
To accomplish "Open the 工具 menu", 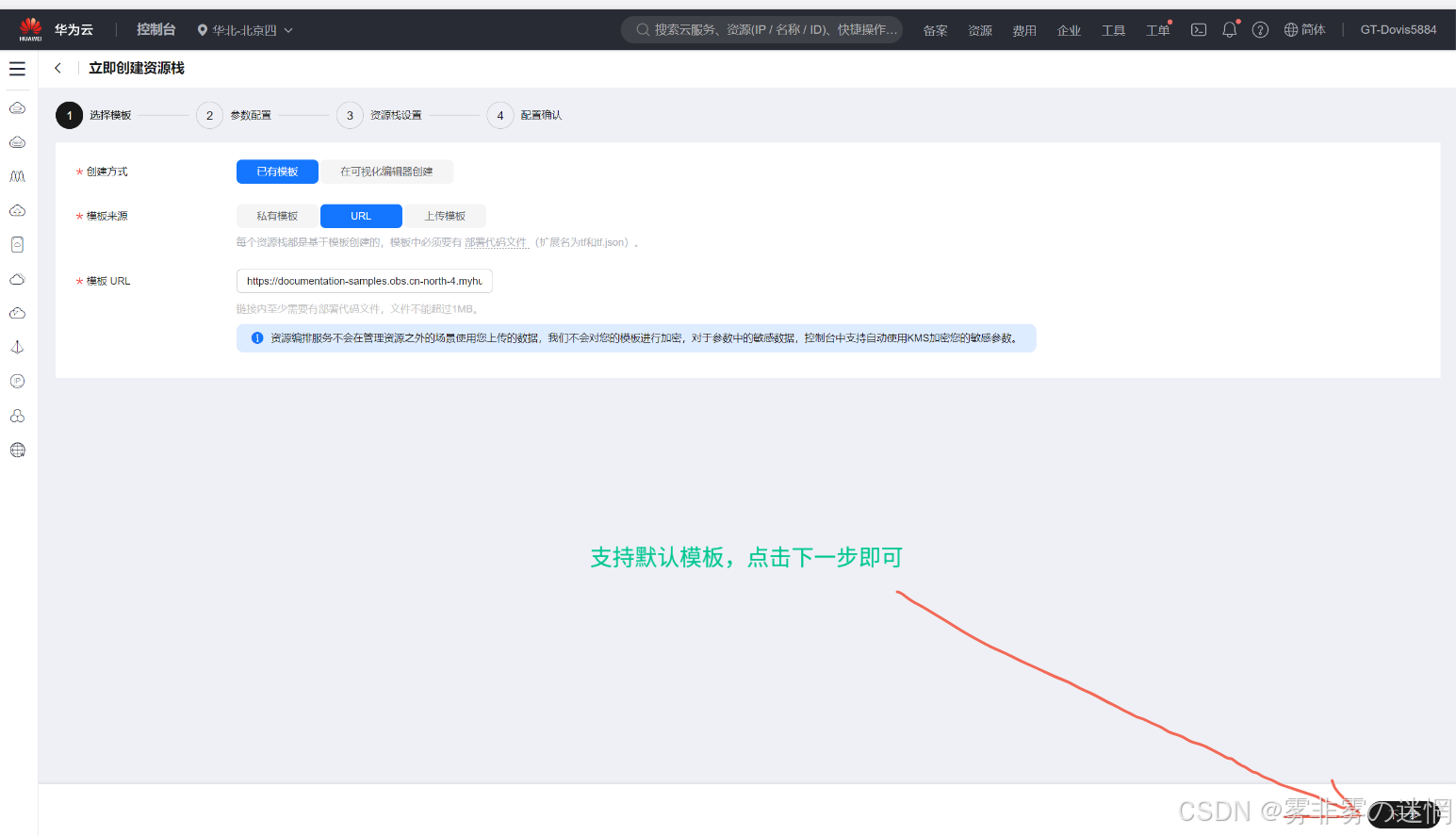I will [x=1114, y=30].
